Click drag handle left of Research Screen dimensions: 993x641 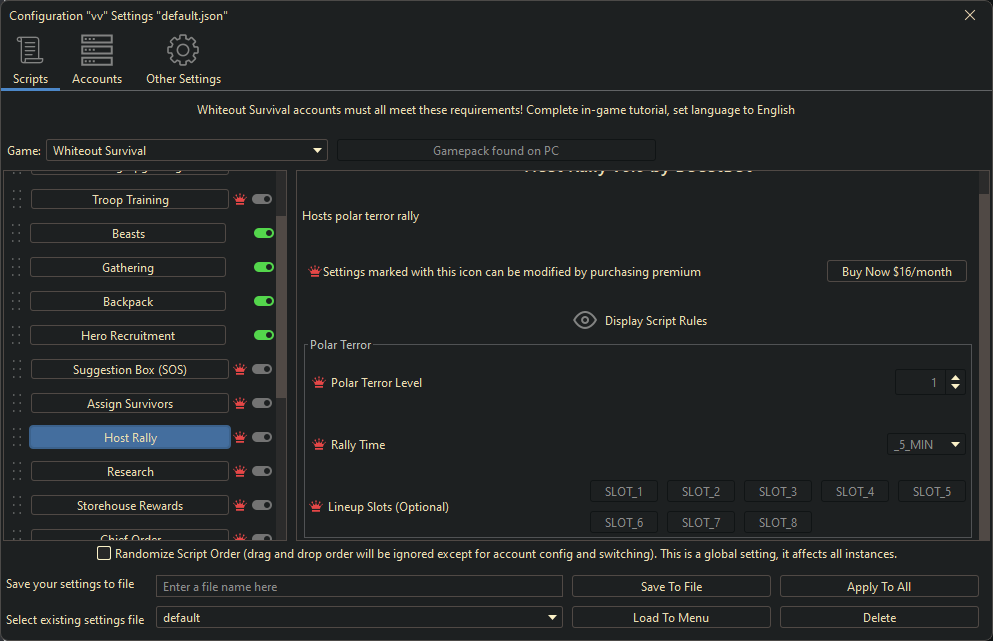click(x=16, y=471)
